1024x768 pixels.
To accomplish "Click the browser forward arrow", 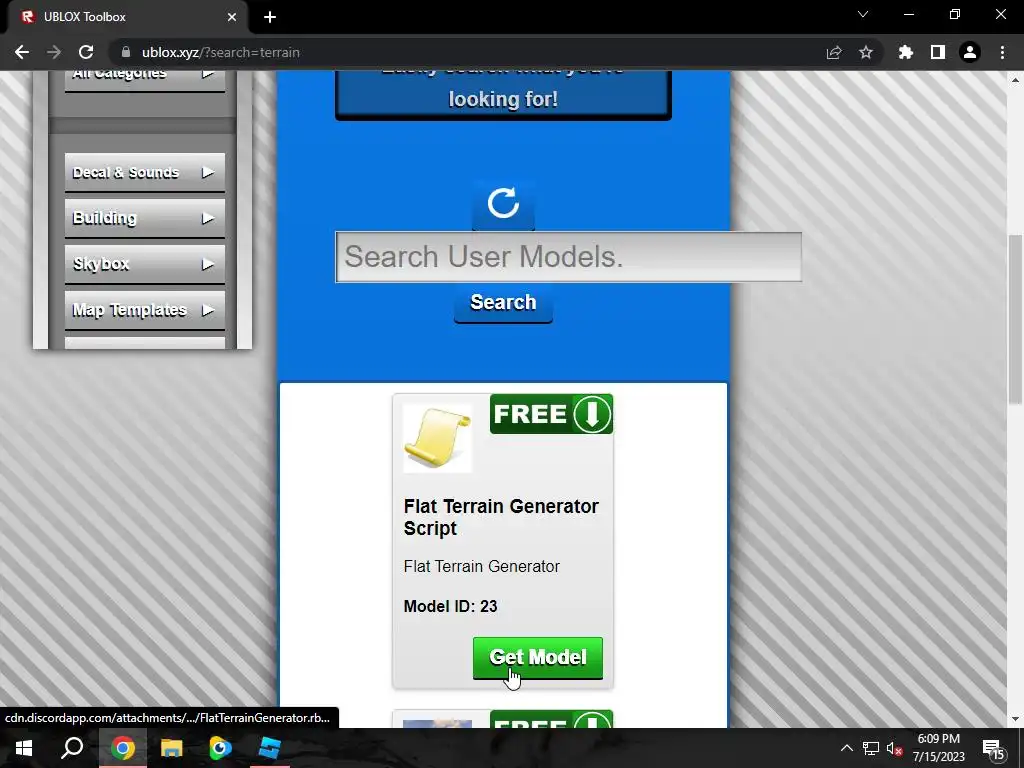I will point(54,52).
